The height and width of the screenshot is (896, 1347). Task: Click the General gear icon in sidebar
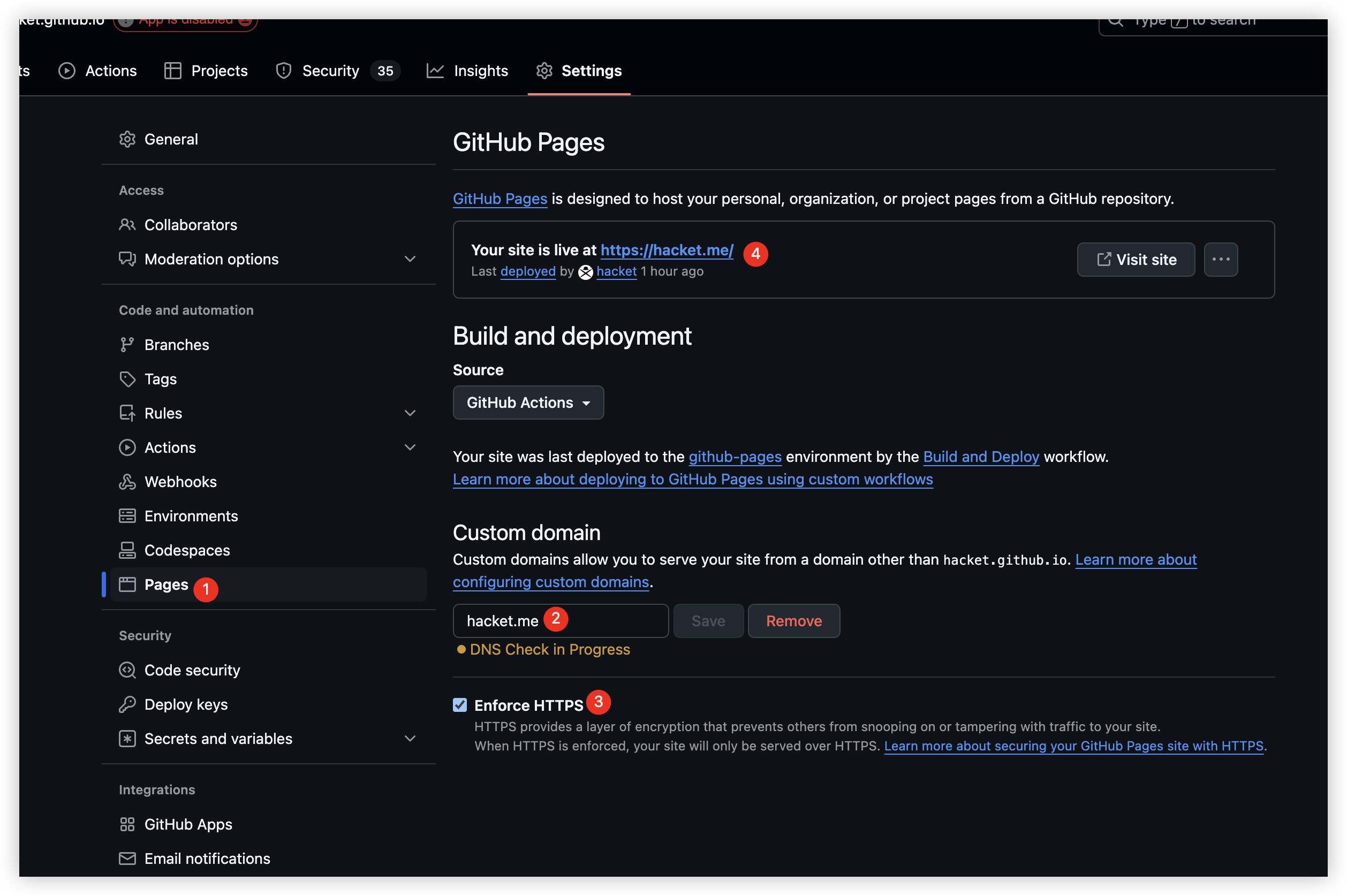coord(127,139)
